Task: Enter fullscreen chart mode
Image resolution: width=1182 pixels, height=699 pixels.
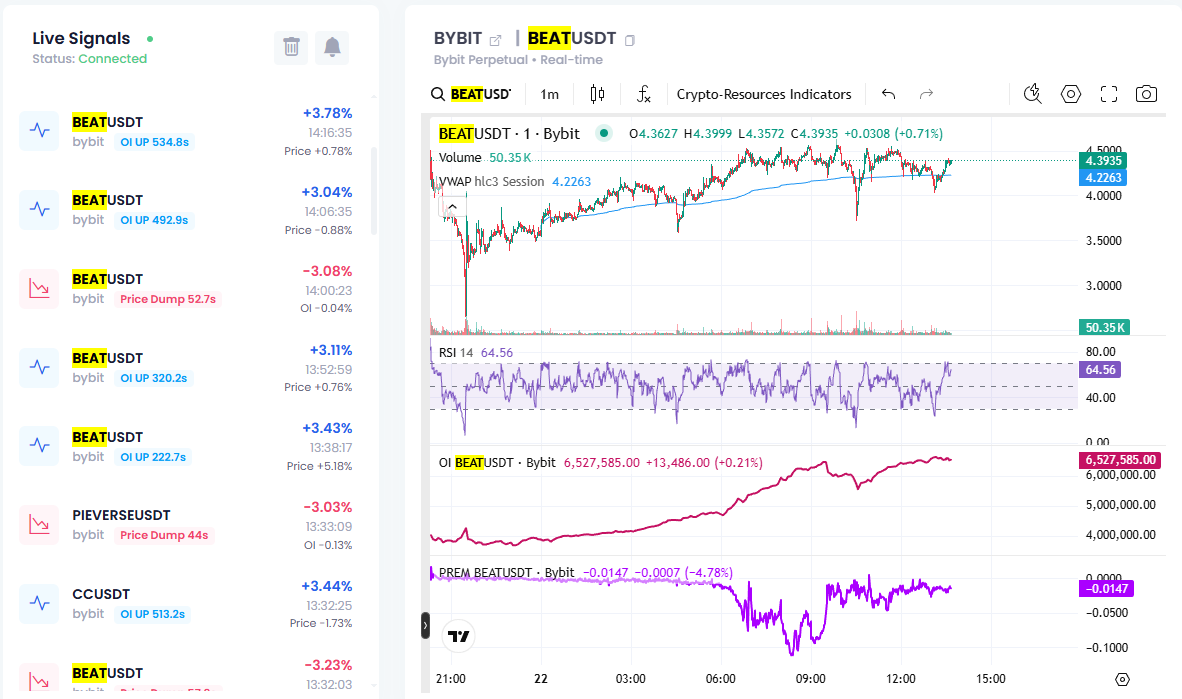Action: [x=1108, y=94]
